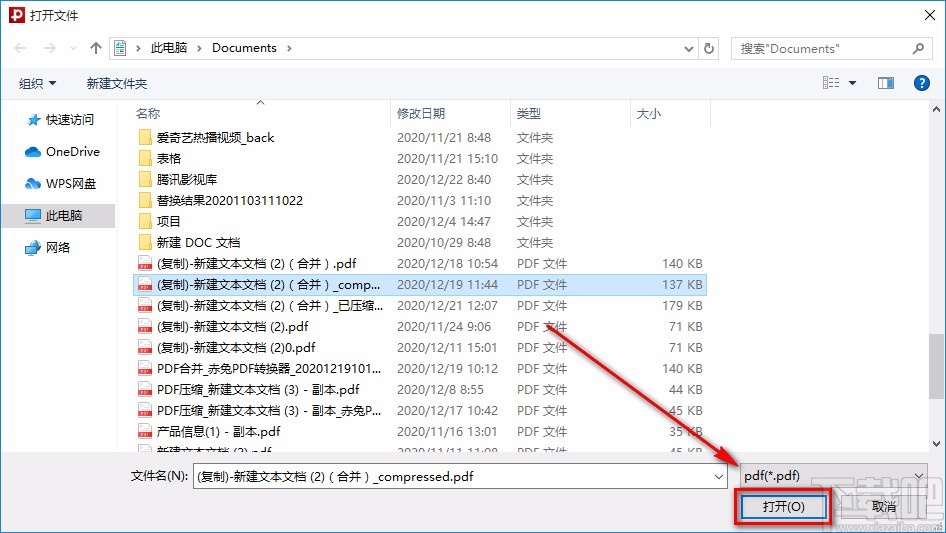The image size is (946, 533).
Task: Click the PDF icon of 产品信息(1) - 副本.pdf
Action: click(145, 432)
